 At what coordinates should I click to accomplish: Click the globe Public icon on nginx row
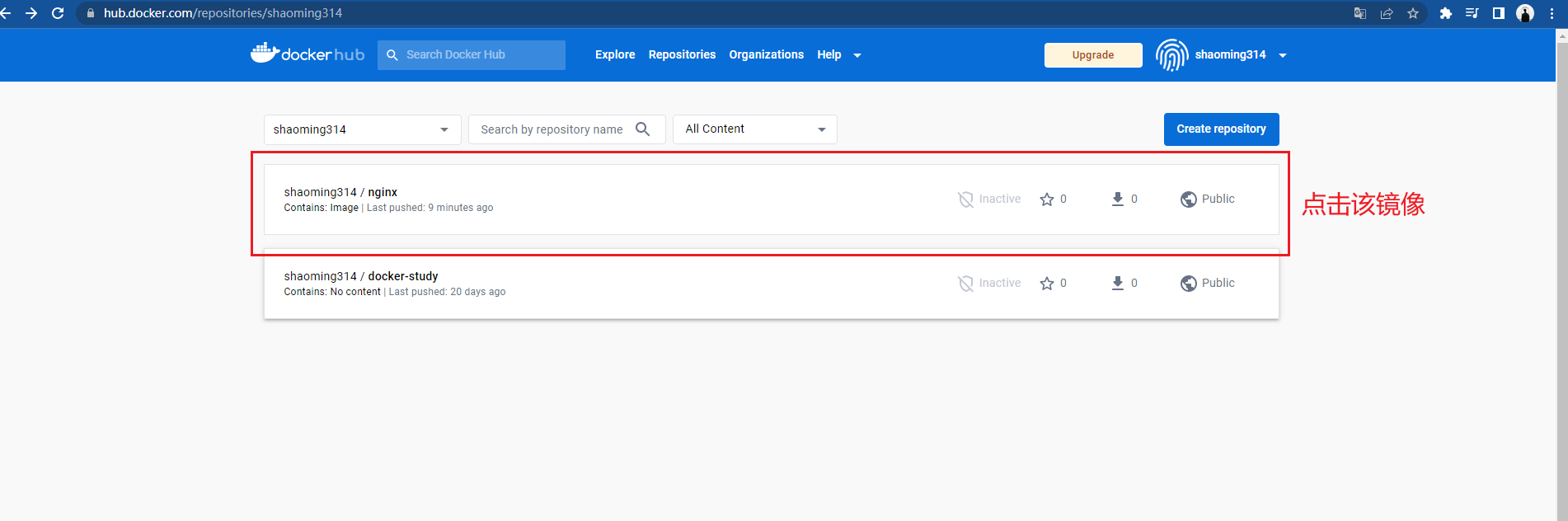tap(1189, 199)
